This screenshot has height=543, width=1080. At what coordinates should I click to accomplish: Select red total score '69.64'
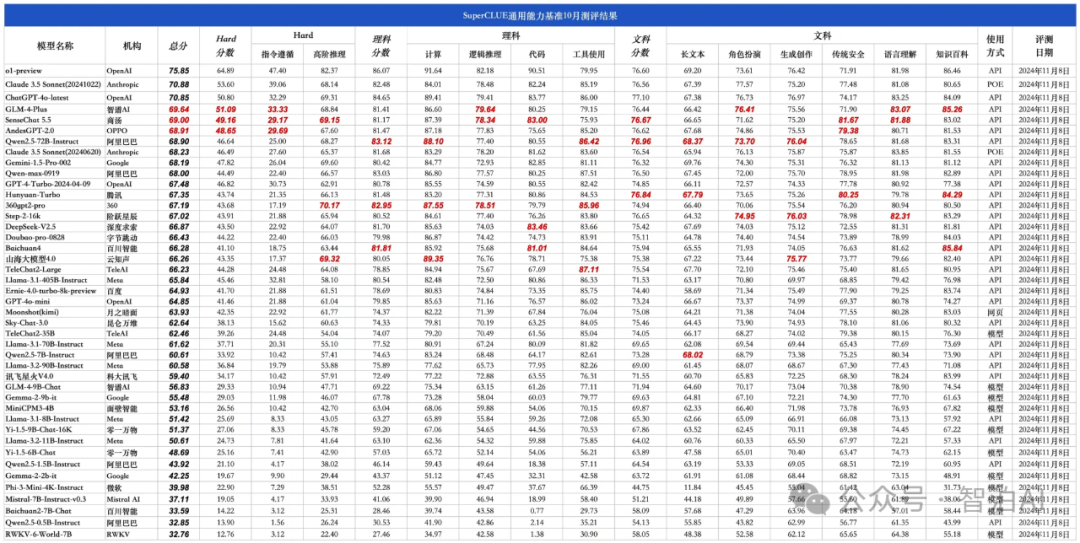coord(178,109)
